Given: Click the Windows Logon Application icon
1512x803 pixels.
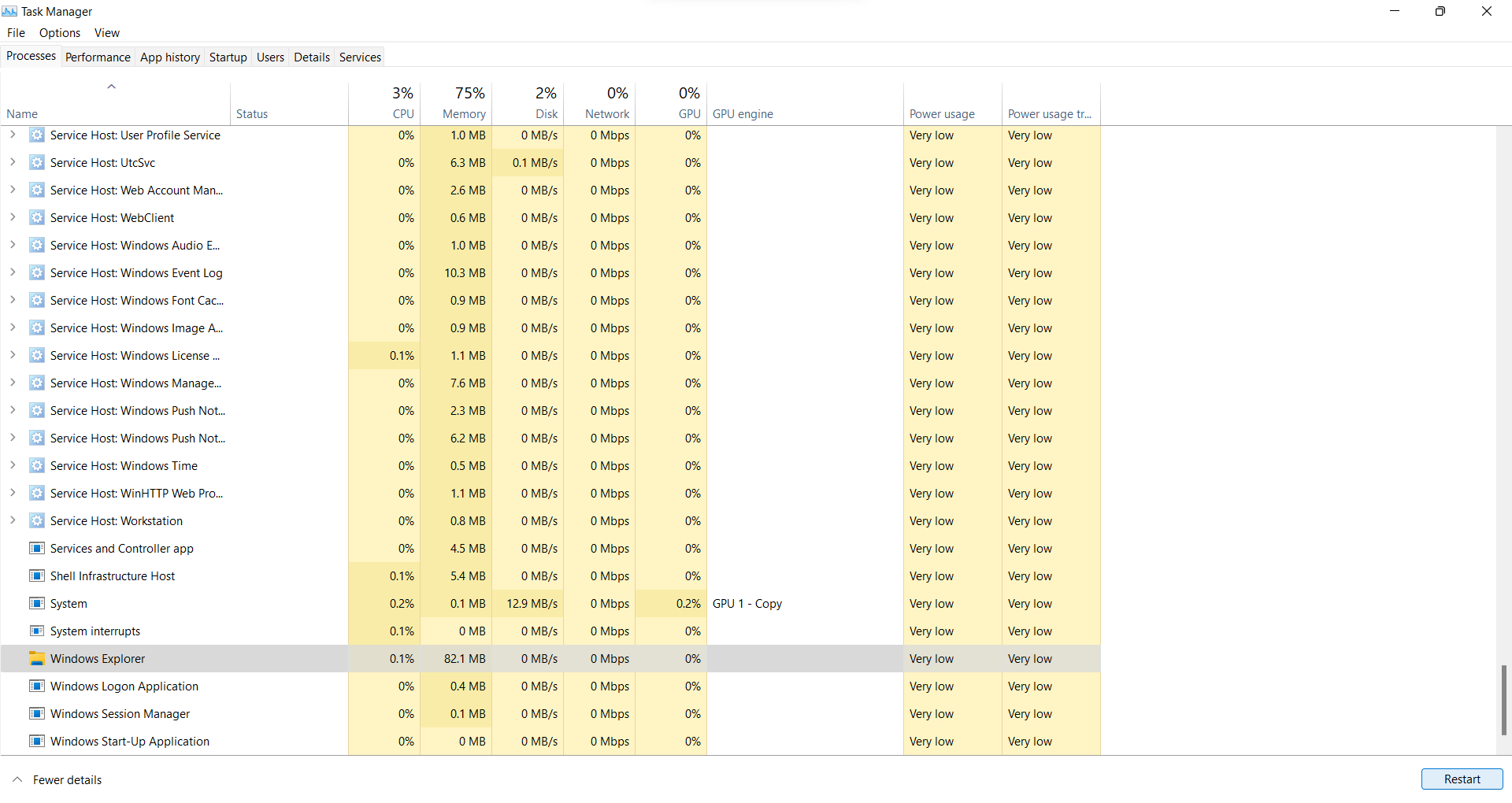Looking at the screenshot, I should [36, 686].
